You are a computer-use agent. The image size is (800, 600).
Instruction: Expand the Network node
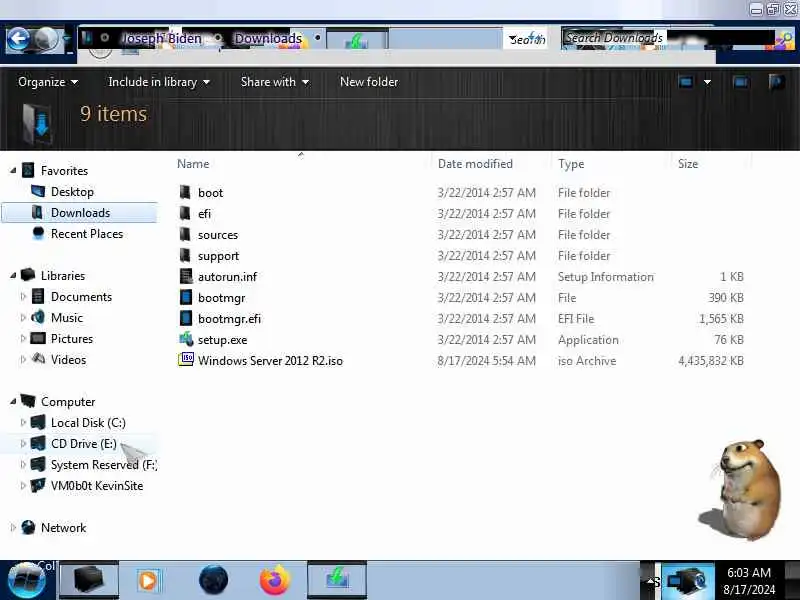pos(13,528)
